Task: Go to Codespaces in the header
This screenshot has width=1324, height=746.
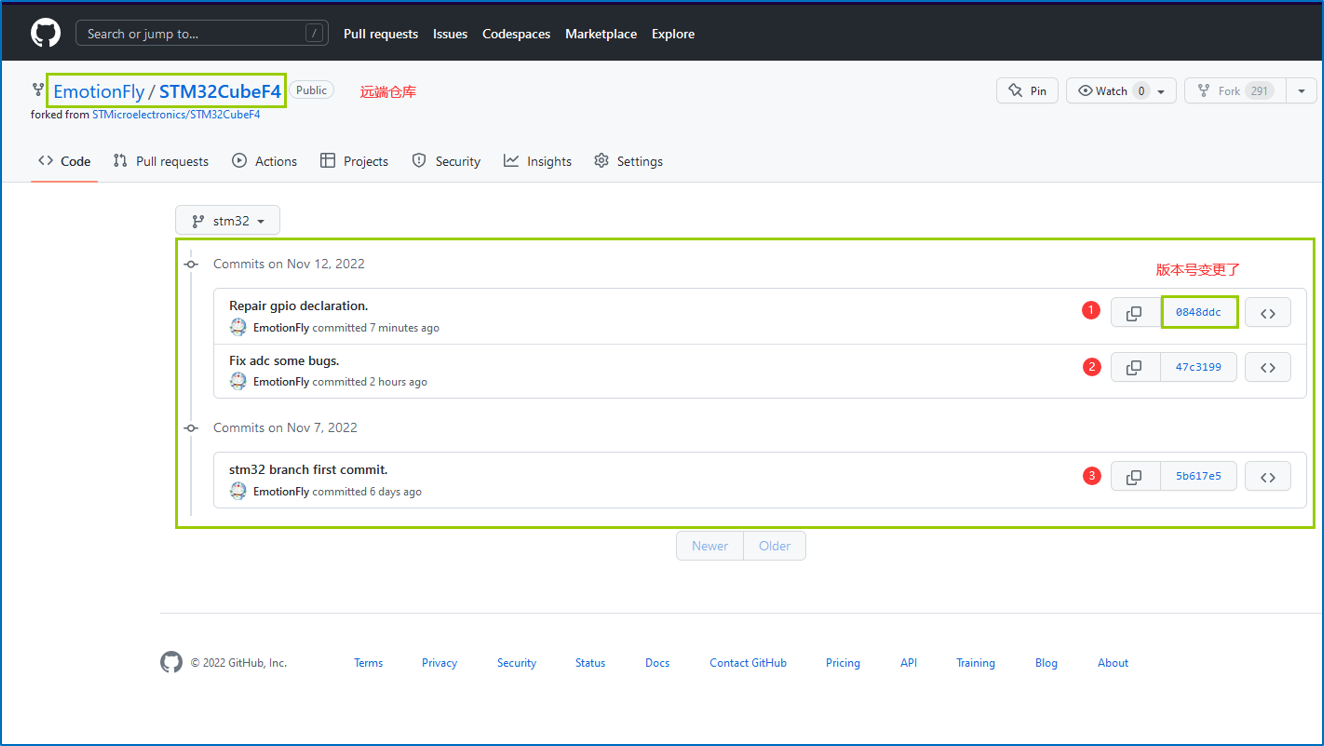Action: (516, 34)
